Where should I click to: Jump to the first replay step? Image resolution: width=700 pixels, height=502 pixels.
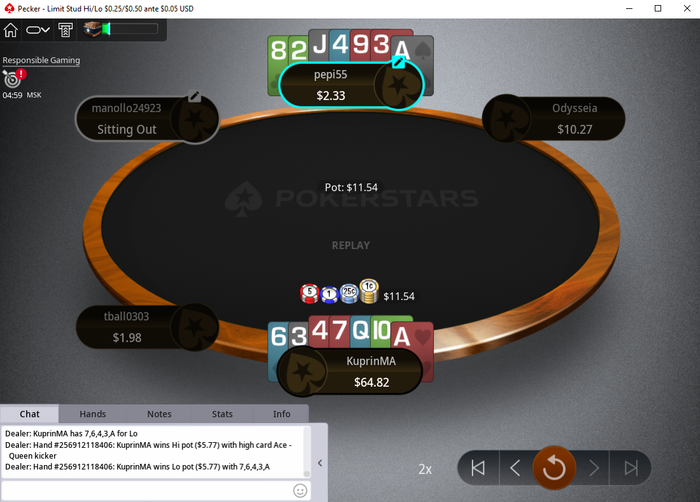click(478, 468)
